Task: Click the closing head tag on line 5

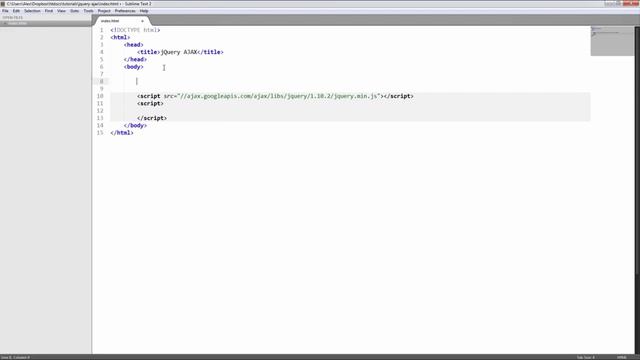Action: [136, 60]
